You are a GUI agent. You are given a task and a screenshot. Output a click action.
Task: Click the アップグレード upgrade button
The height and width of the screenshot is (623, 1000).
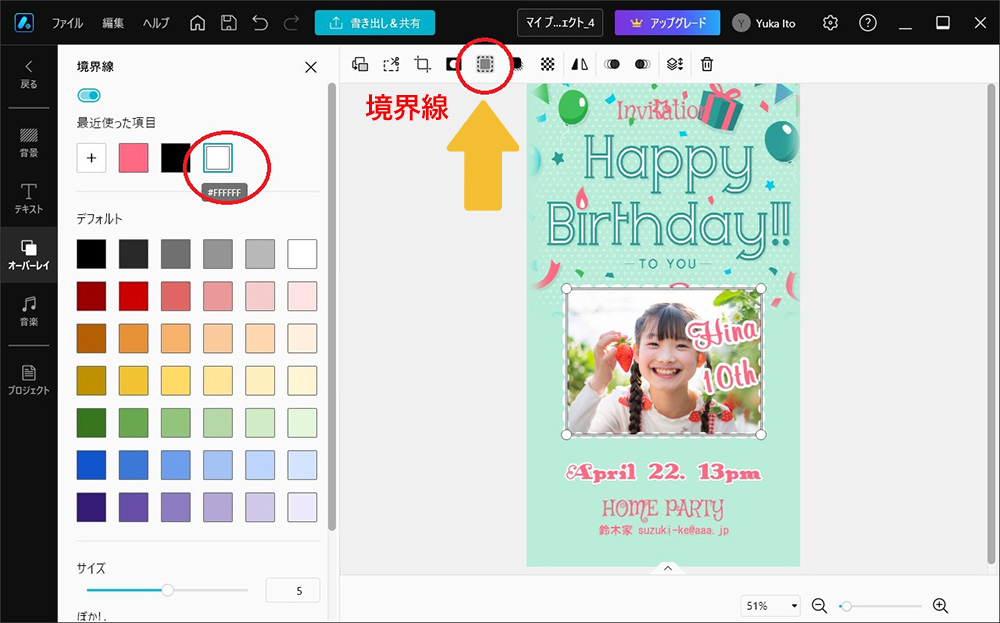pyautogui.click(x=667, y=23)
